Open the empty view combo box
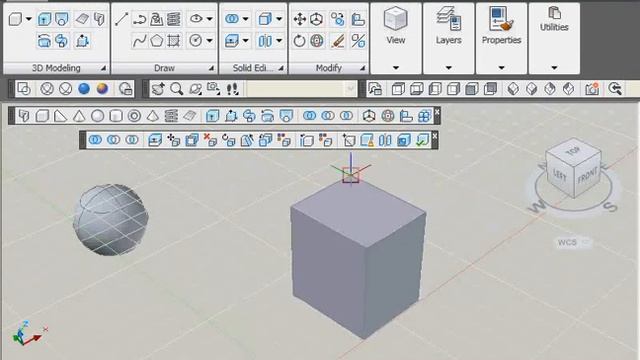640x360 pixels. [x=301, y=89]
